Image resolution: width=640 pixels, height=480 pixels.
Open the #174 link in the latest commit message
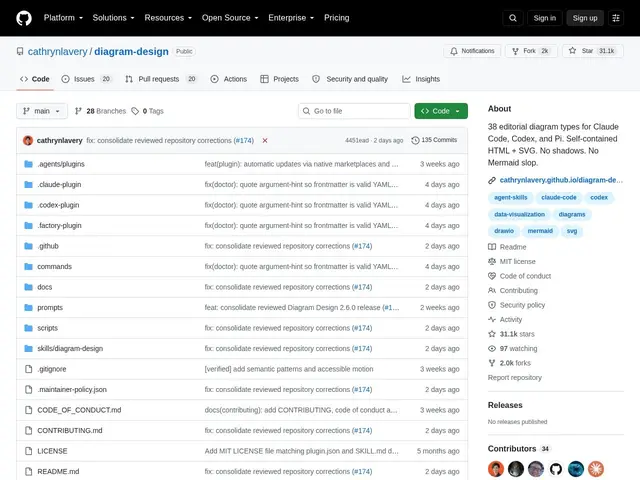point(244,140)
